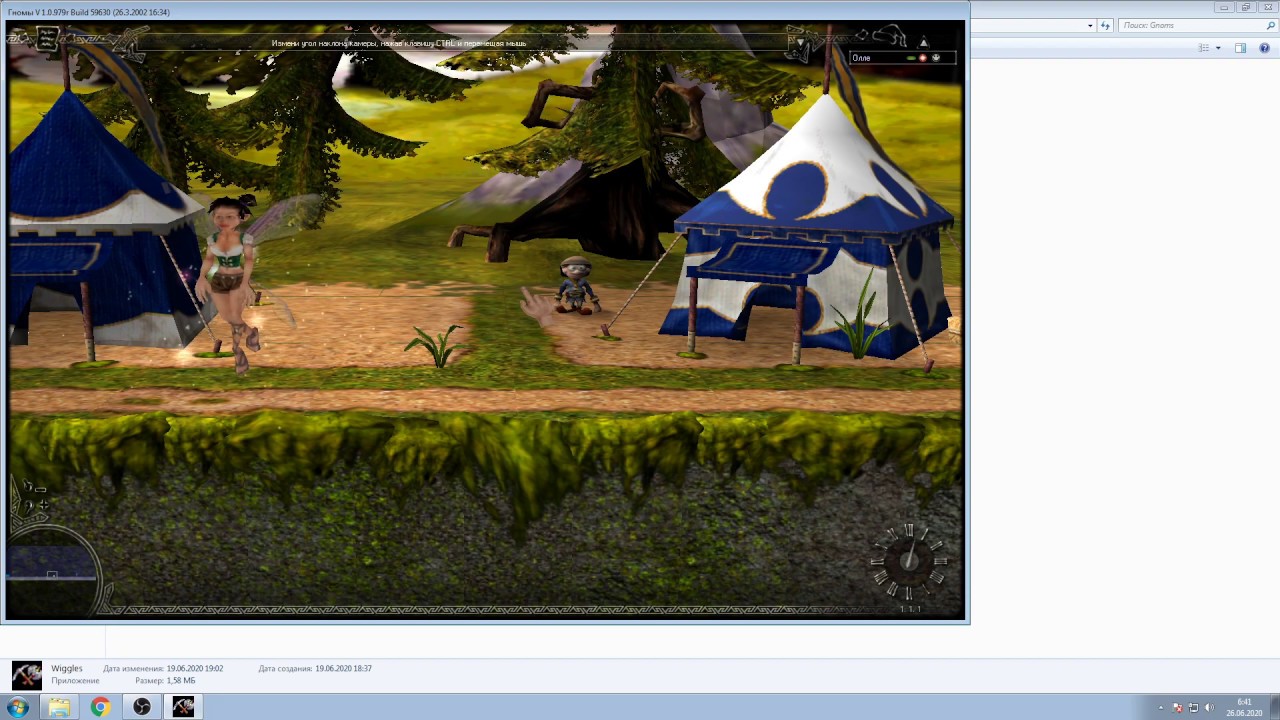Open the view options dropdown arrow in Explorer
This screenshot has height=720, width=1280.
click(1218, 48)
